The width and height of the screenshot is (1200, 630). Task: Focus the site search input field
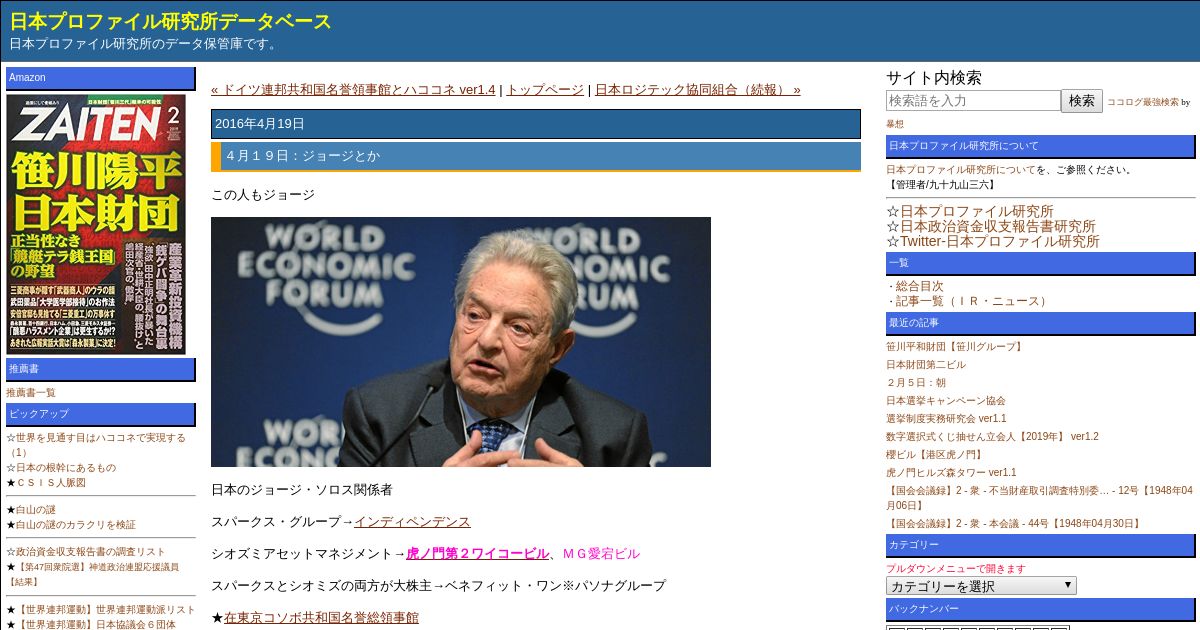point(973,100)
